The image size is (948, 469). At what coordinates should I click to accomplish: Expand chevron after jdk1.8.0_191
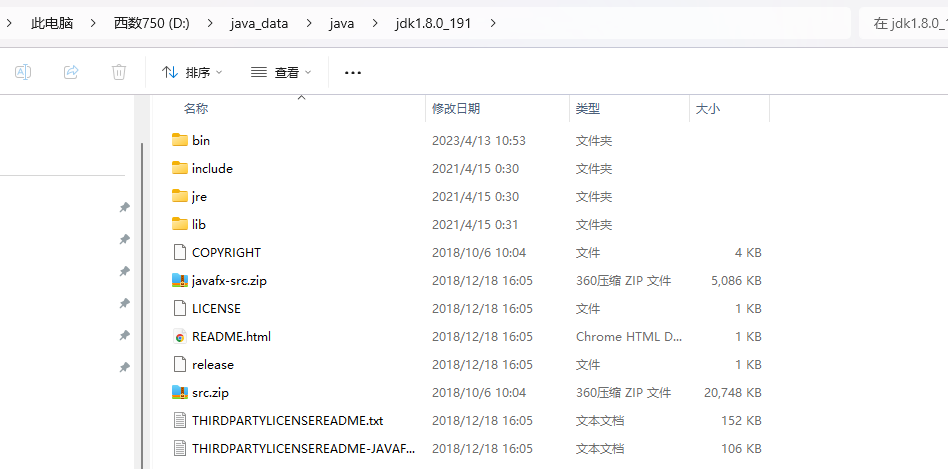tap(493, 24)
